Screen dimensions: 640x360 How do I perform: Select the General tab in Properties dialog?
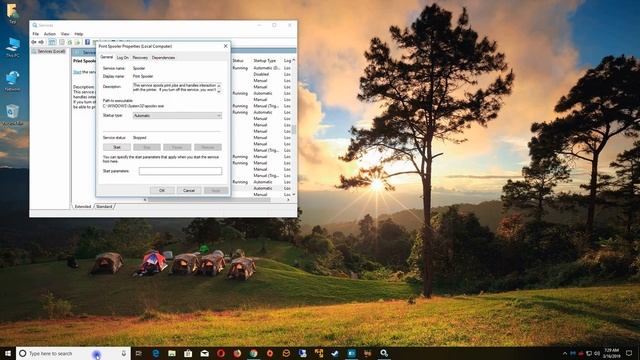pos(107,57)
